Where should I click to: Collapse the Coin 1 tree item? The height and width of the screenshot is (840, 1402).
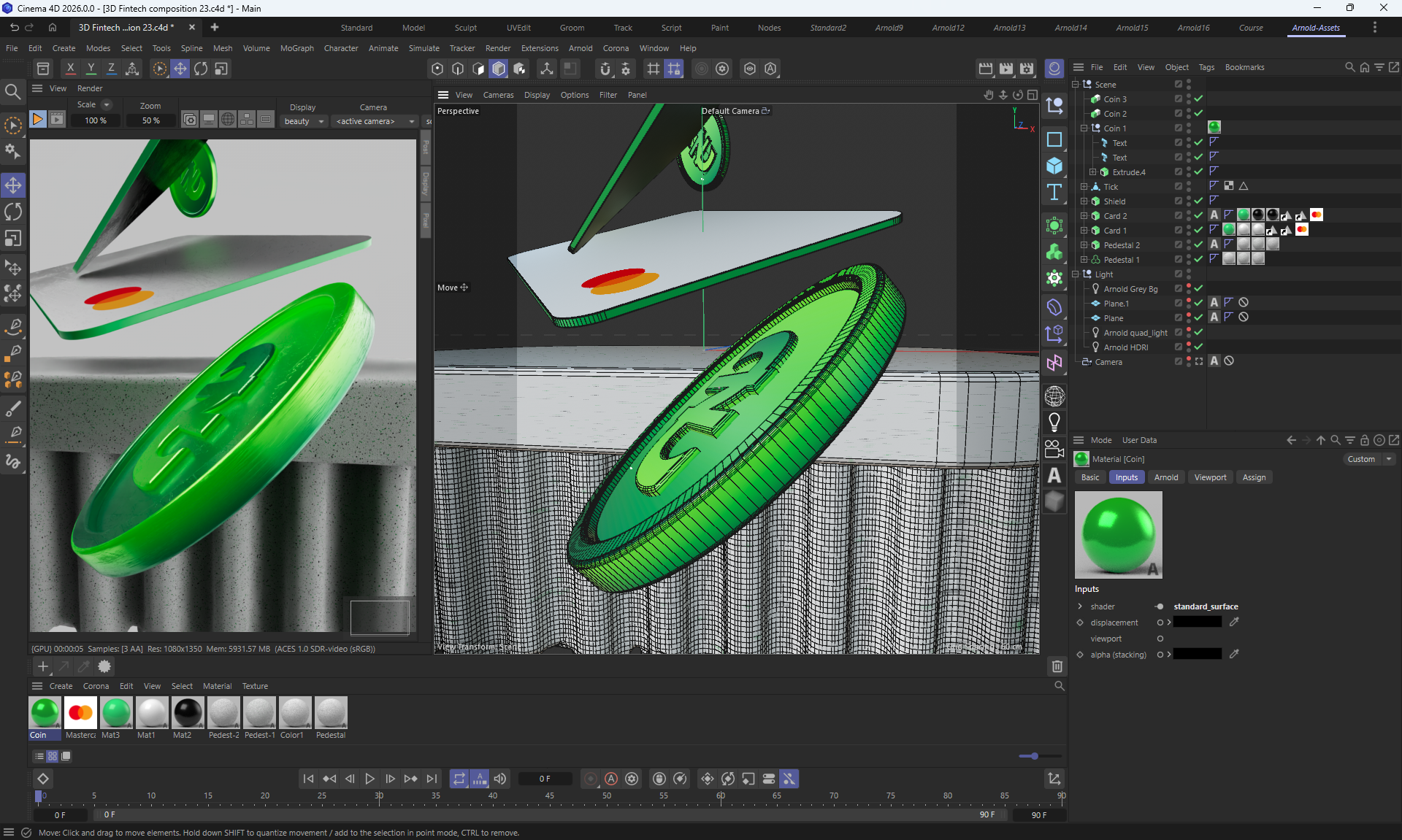click(1084, 128)
